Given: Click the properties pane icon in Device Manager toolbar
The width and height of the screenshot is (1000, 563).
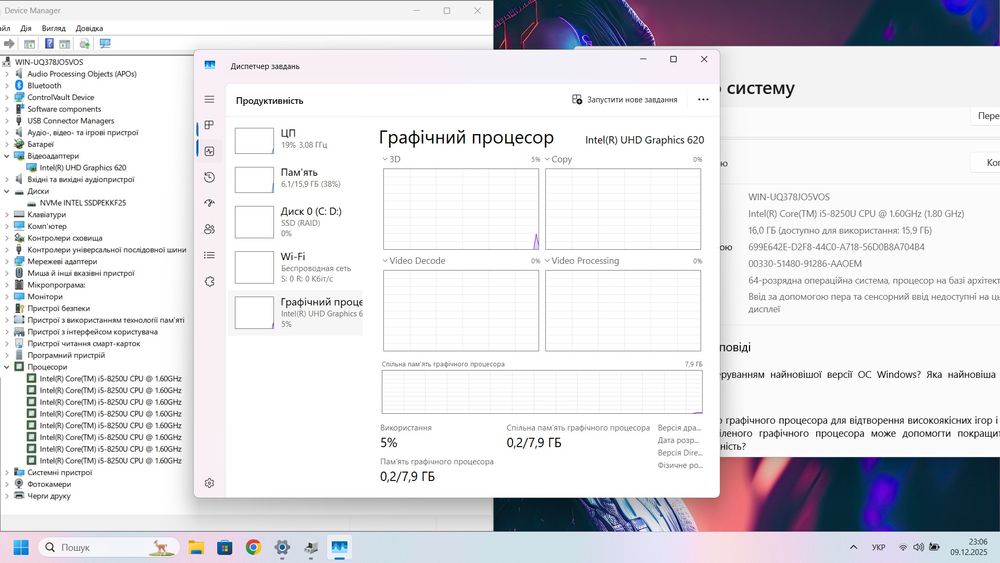Looking at the screenshot, I should click(x=64, y=43).
